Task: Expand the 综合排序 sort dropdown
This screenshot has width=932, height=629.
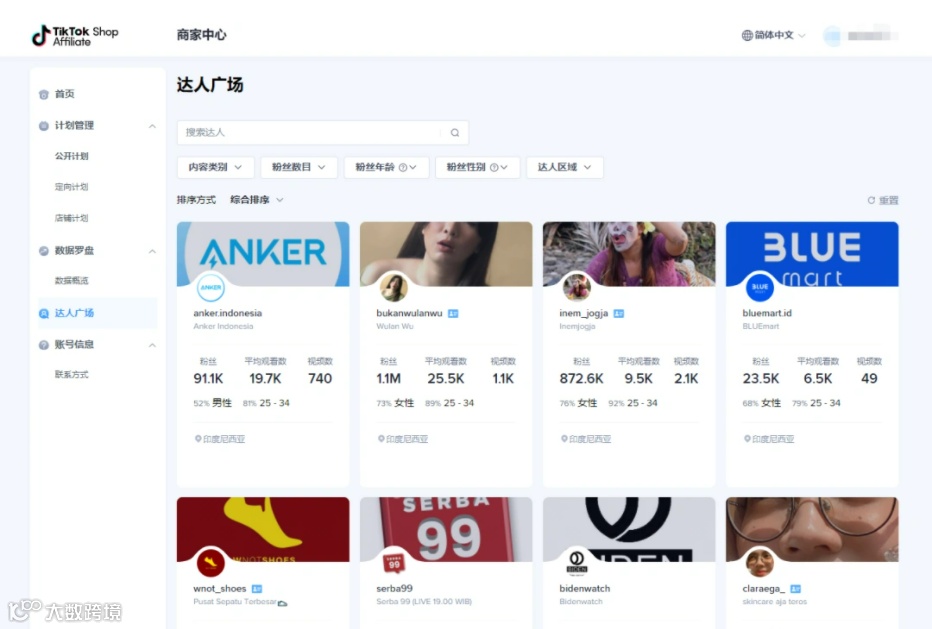Action: click(x=257, y=200)
